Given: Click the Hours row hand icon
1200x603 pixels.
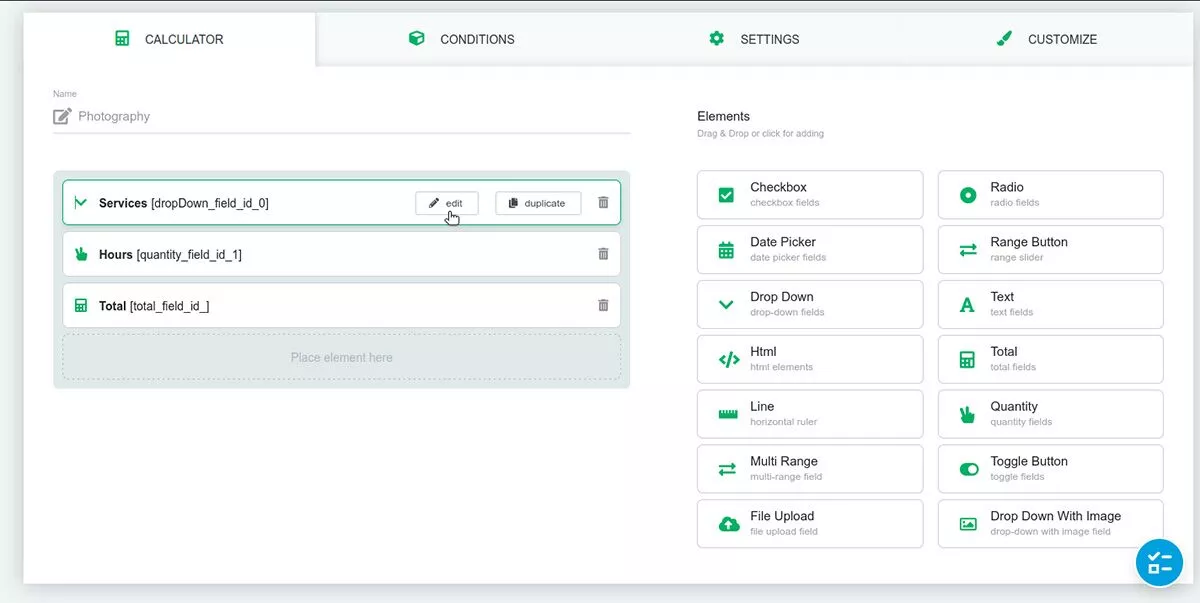Looking at the screenshot, I should [81, 254].
